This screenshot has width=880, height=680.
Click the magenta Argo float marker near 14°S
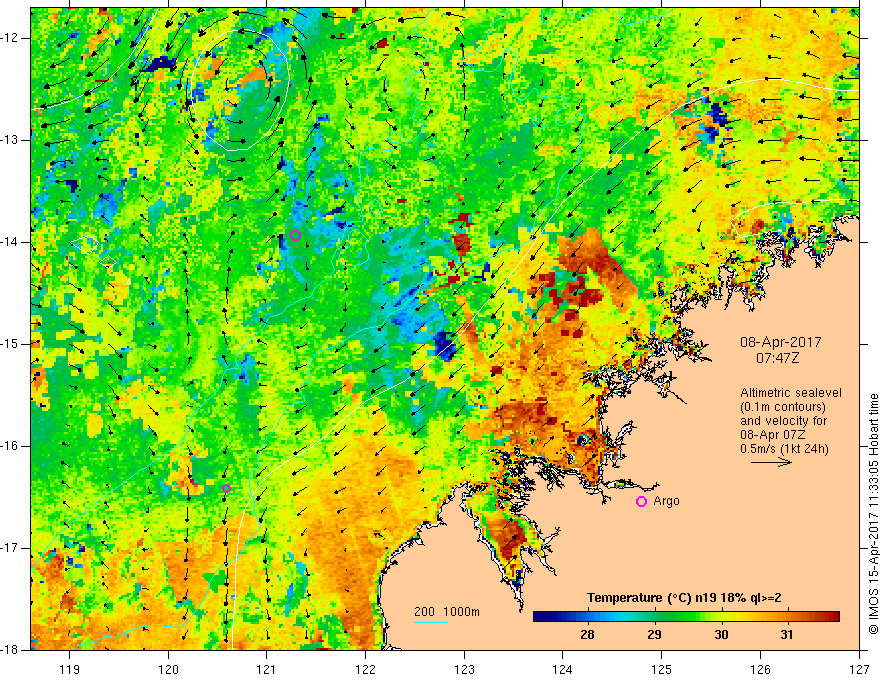[296, 236]
